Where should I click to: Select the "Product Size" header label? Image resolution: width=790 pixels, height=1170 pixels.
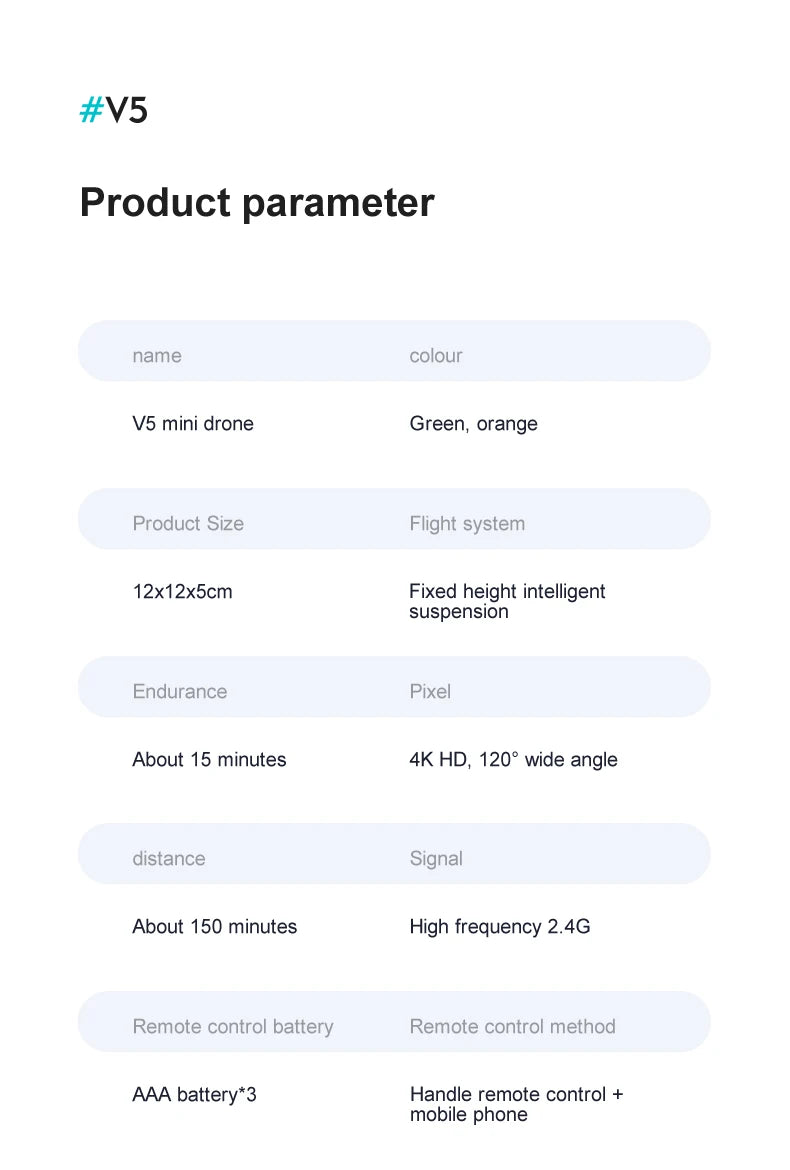click(188, 524)
